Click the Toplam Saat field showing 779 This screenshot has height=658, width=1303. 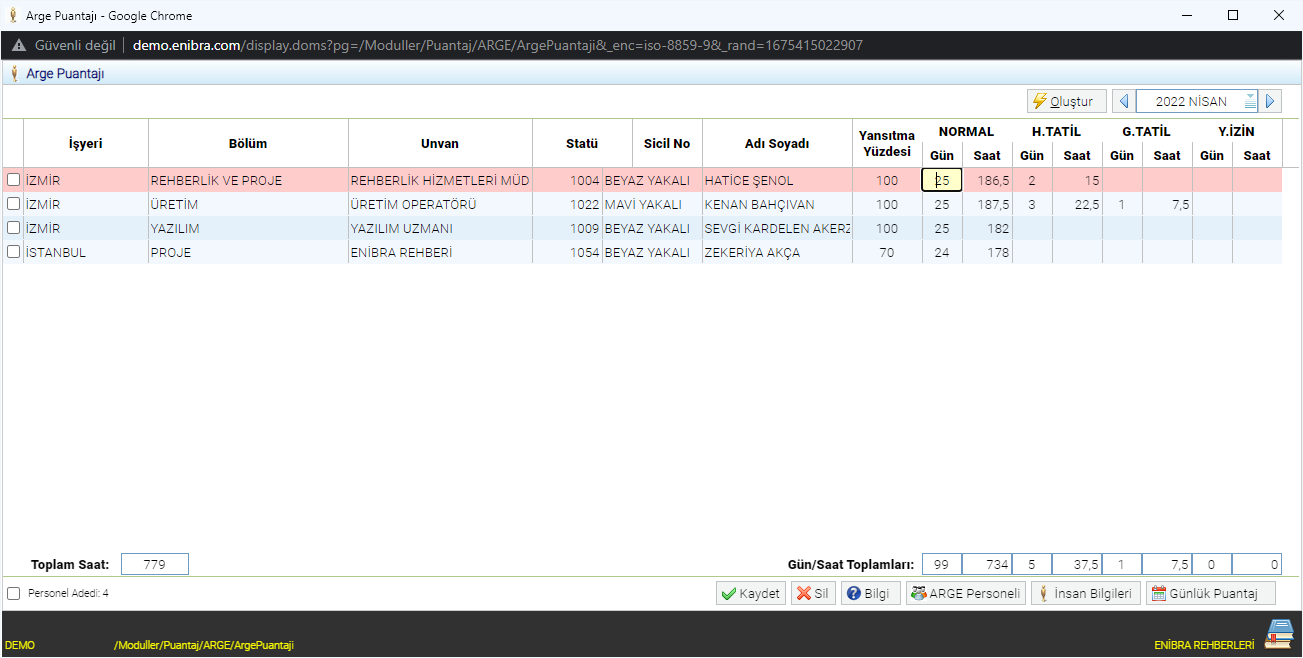tap(154, 564)
